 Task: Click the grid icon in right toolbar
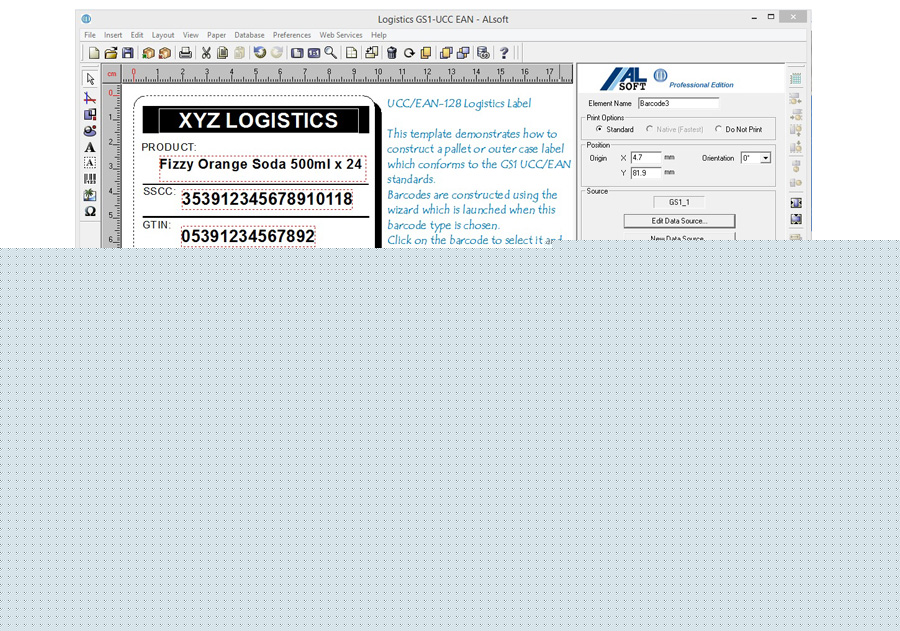796,79
